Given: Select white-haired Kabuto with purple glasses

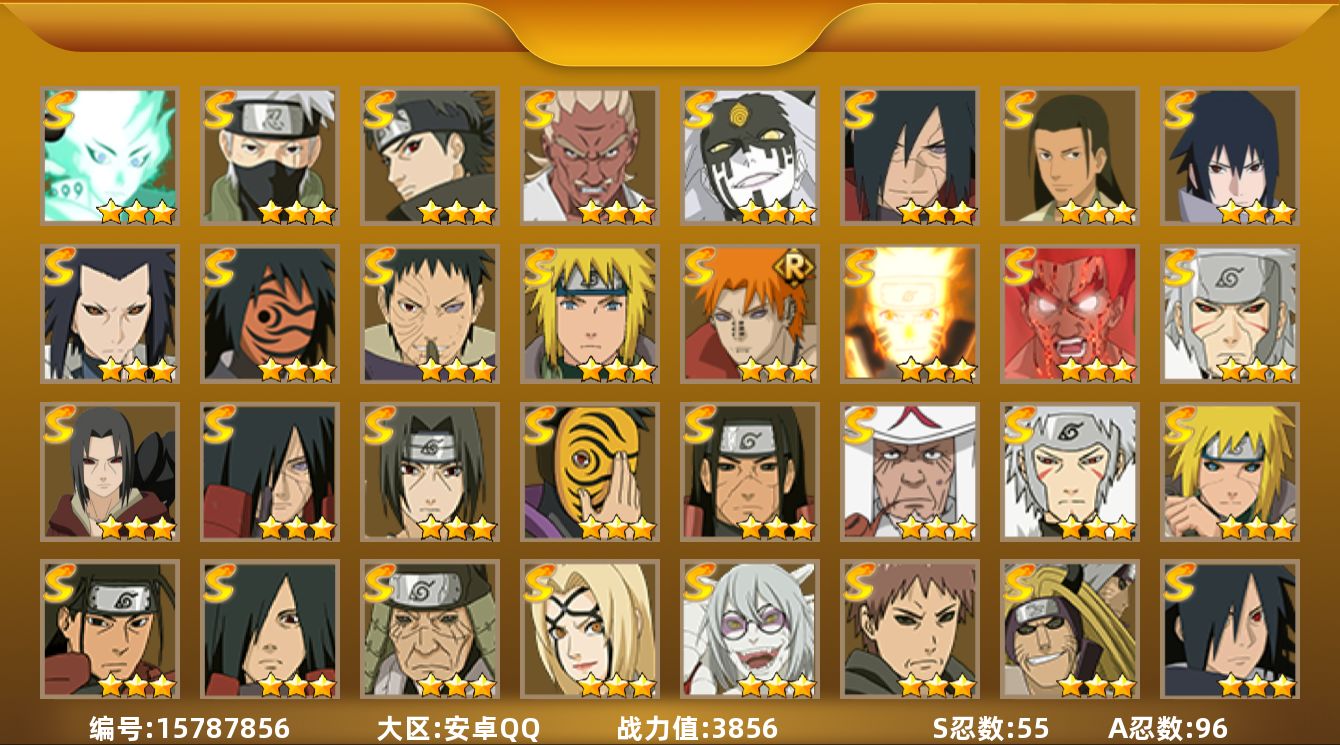Looking at the screenshot, I should click(x=750, y=629).
